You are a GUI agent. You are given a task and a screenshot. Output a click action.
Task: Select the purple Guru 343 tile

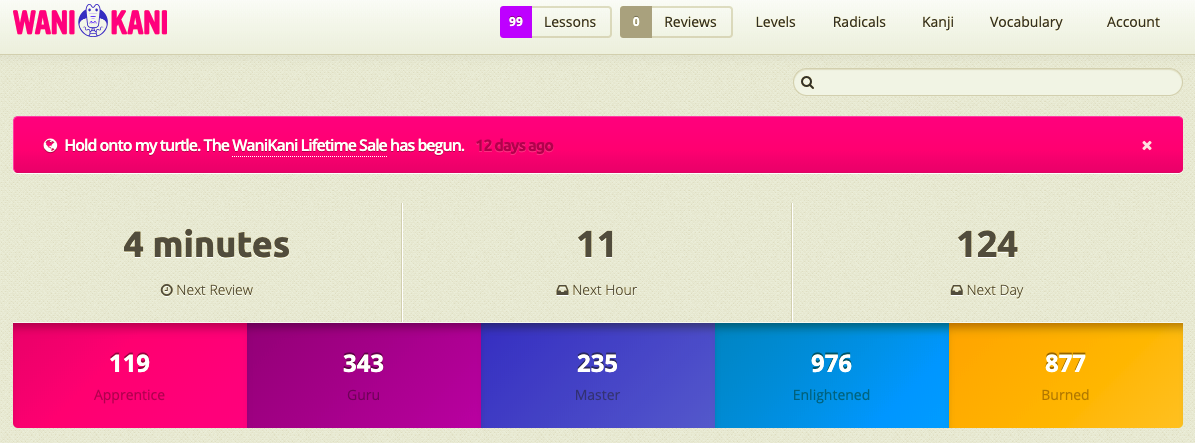(x=364, y=375)
